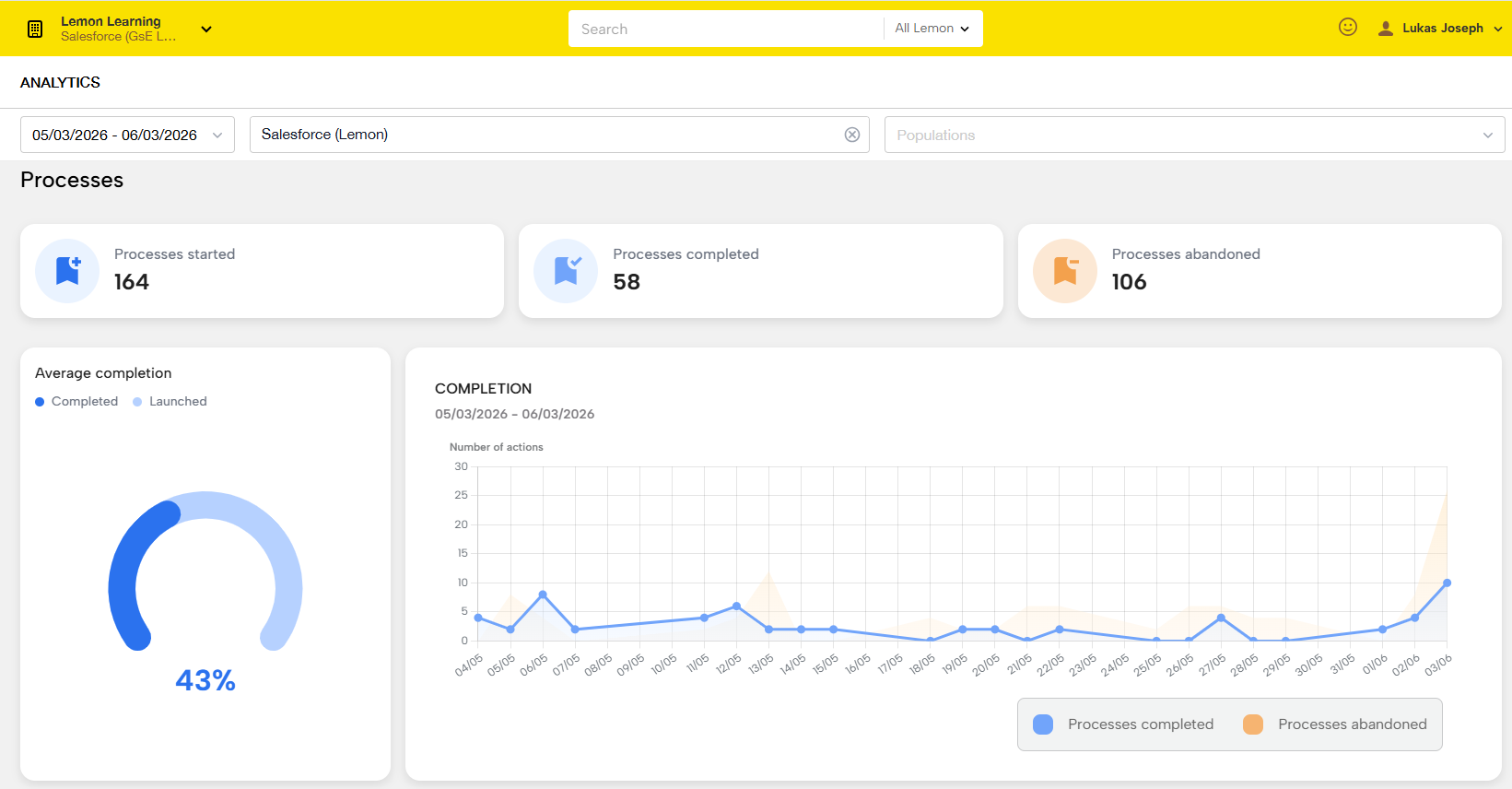The width and height of the screenshot is (1512, 789).
Task: Click the Processes completed bookmark icon
Action: click(566, 271)
